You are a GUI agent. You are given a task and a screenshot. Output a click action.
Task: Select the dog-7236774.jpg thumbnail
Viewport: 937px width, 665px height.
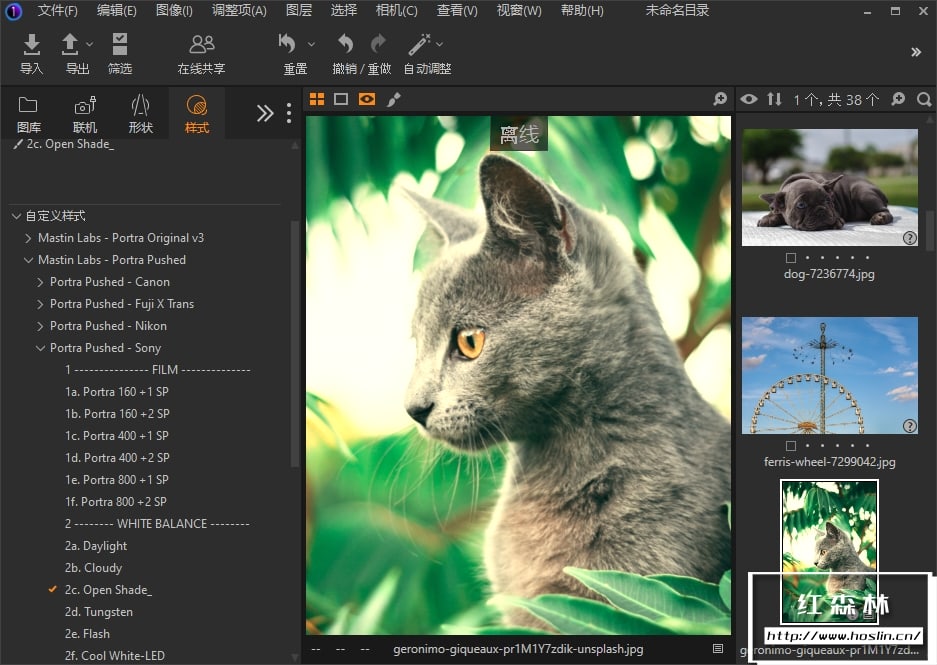[829, 187]
